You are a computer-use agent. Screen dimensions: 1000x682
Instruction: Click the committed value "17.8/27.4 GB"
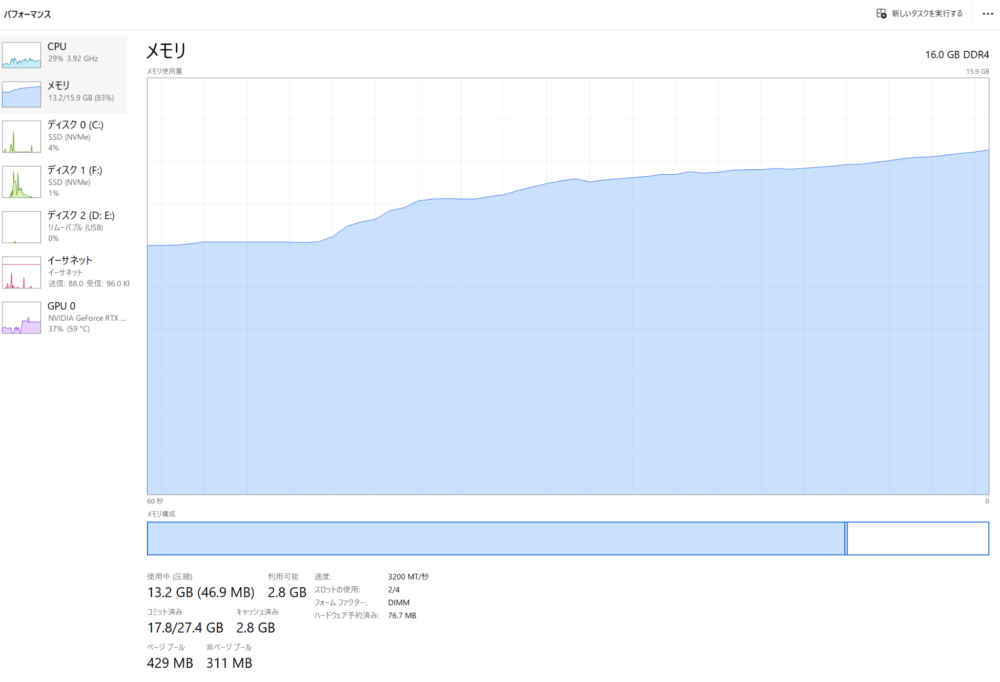(x=186, y=628)
